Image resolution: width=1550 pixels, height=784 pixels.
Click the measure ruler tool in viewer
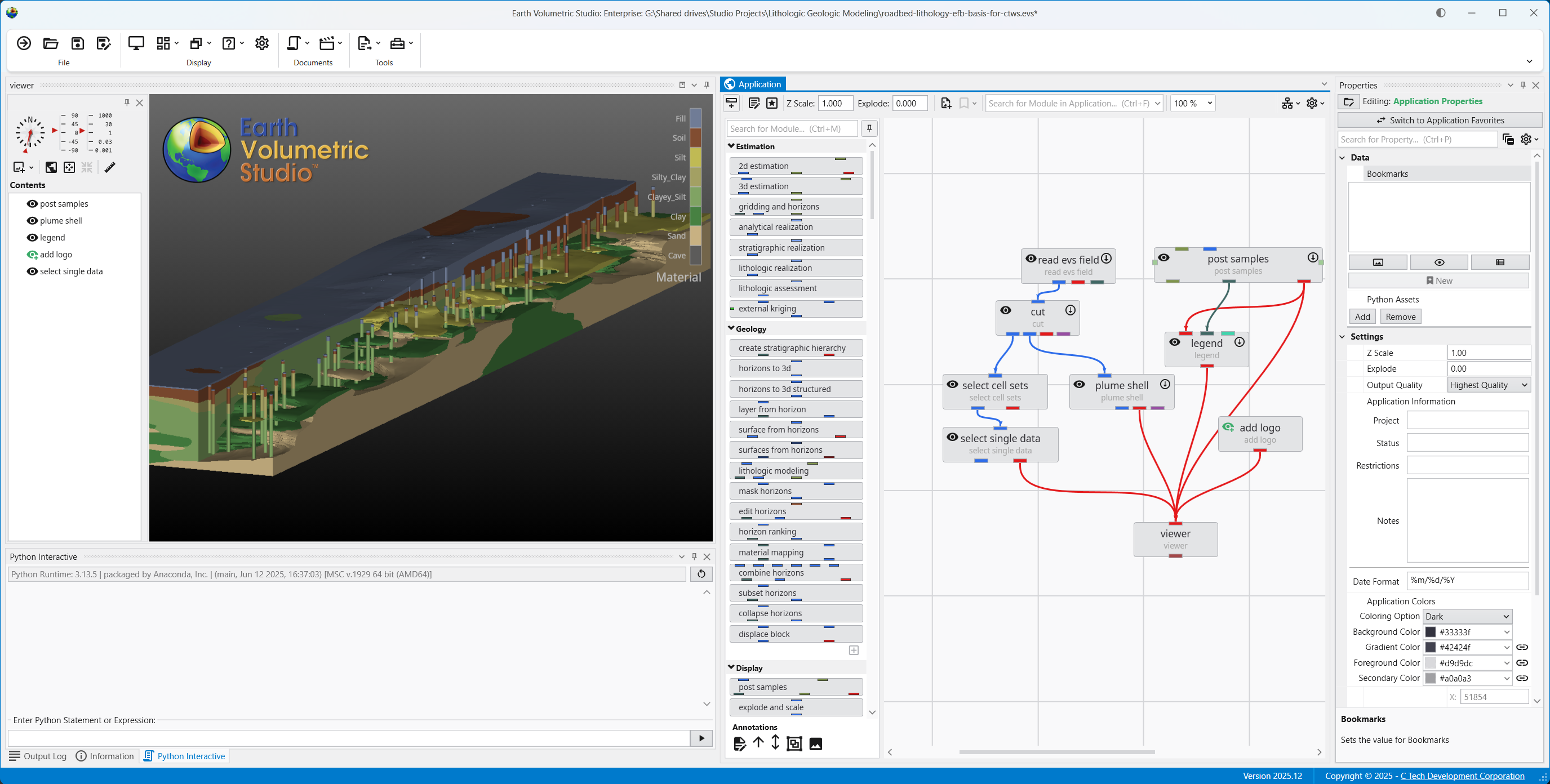109,167
